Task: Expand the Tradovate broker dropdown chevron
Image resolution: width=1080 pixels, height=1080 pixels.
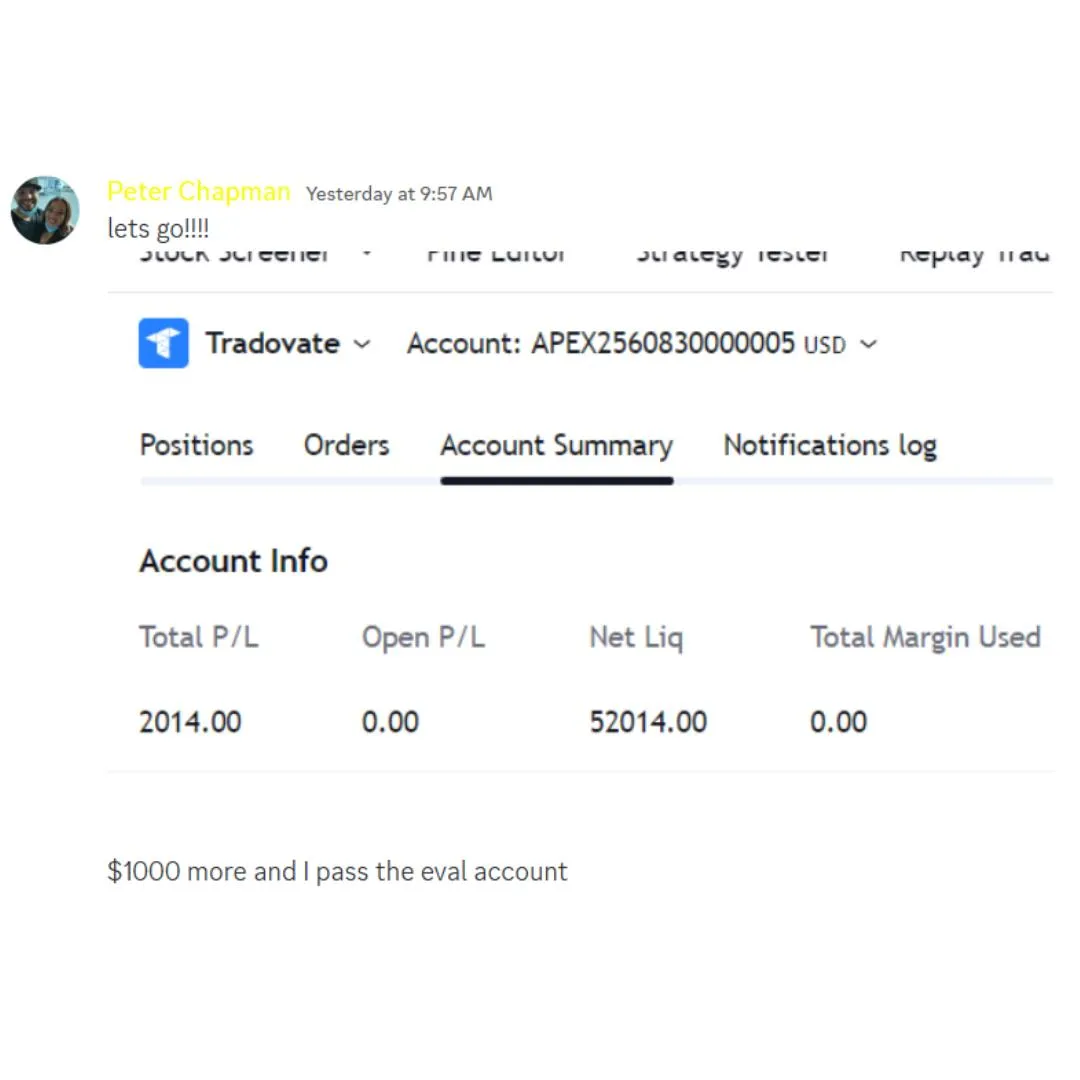Action: coord(362,344)
